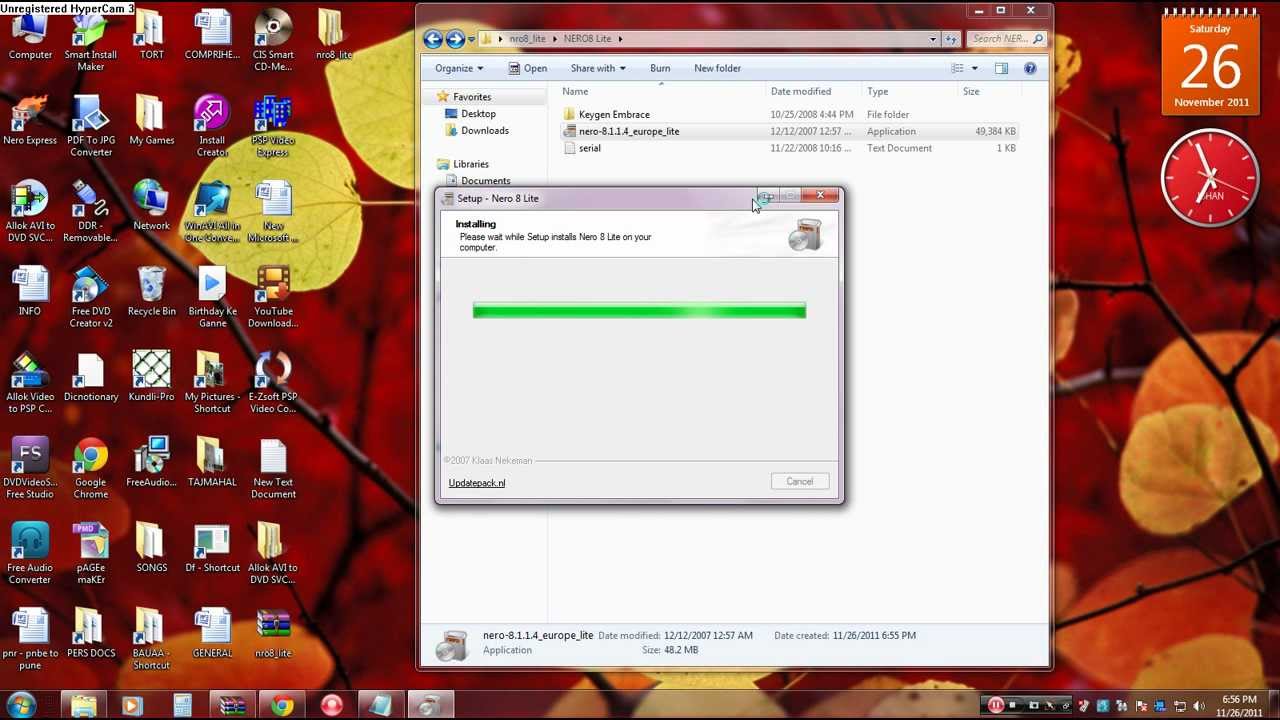This screenshot has height=720, width=1280.
Task: Open the My Games folder icon
Action: coord(151,121)
